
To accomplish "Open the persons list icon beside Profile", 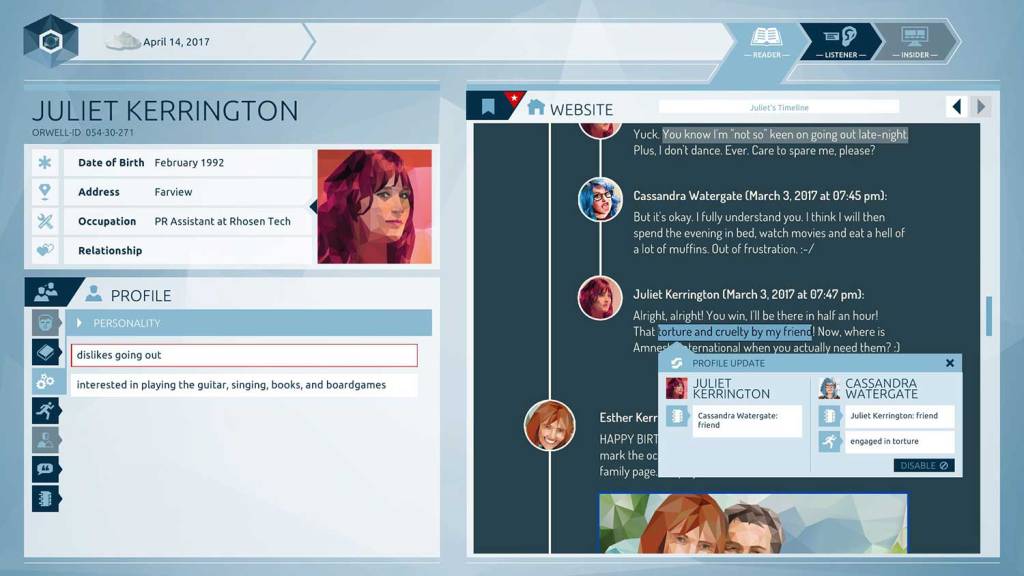I will (x=46, y=293).
